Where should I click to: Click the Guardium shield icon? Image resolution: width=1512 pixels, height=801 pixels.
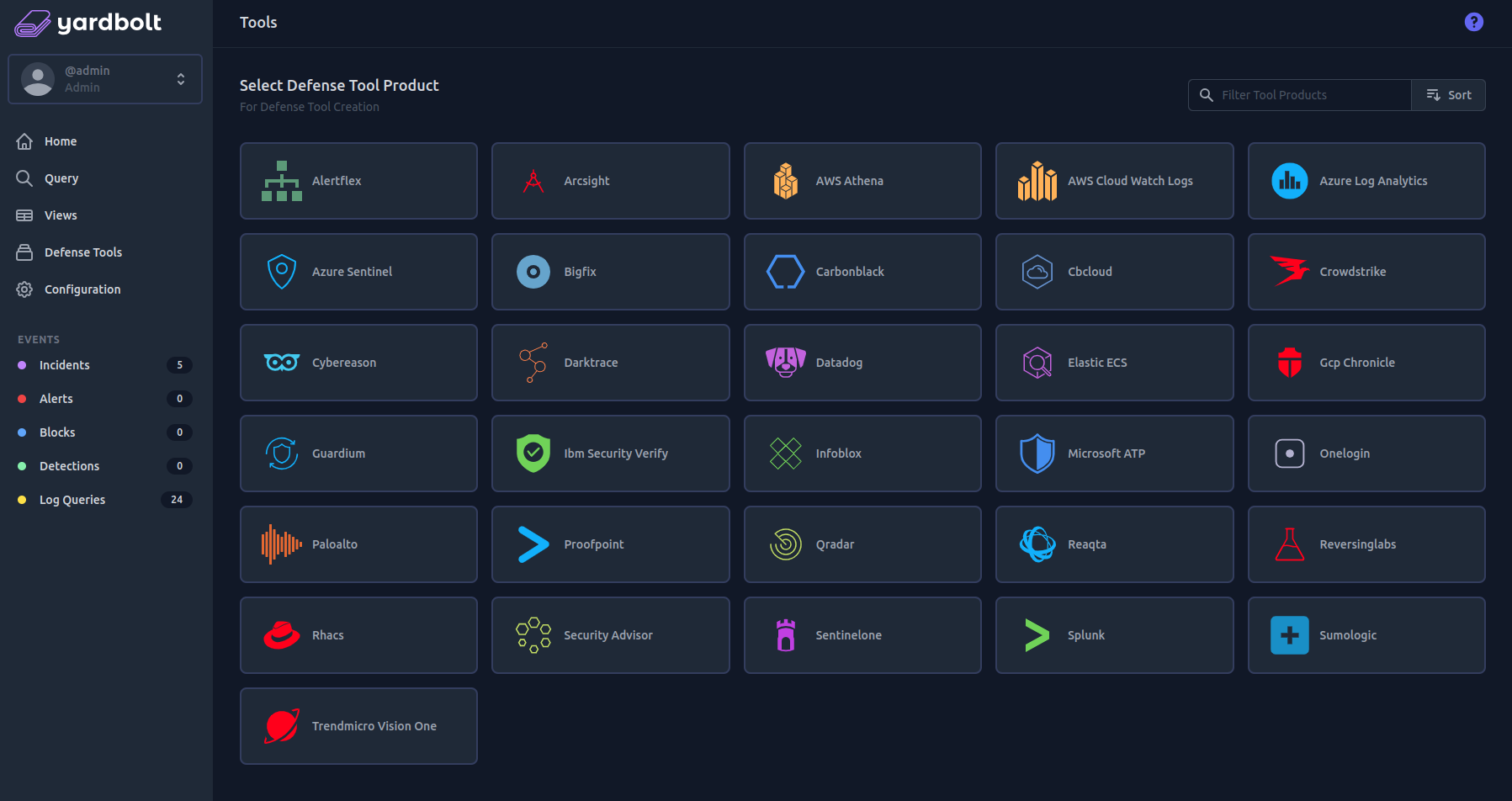tap(281, 454)
